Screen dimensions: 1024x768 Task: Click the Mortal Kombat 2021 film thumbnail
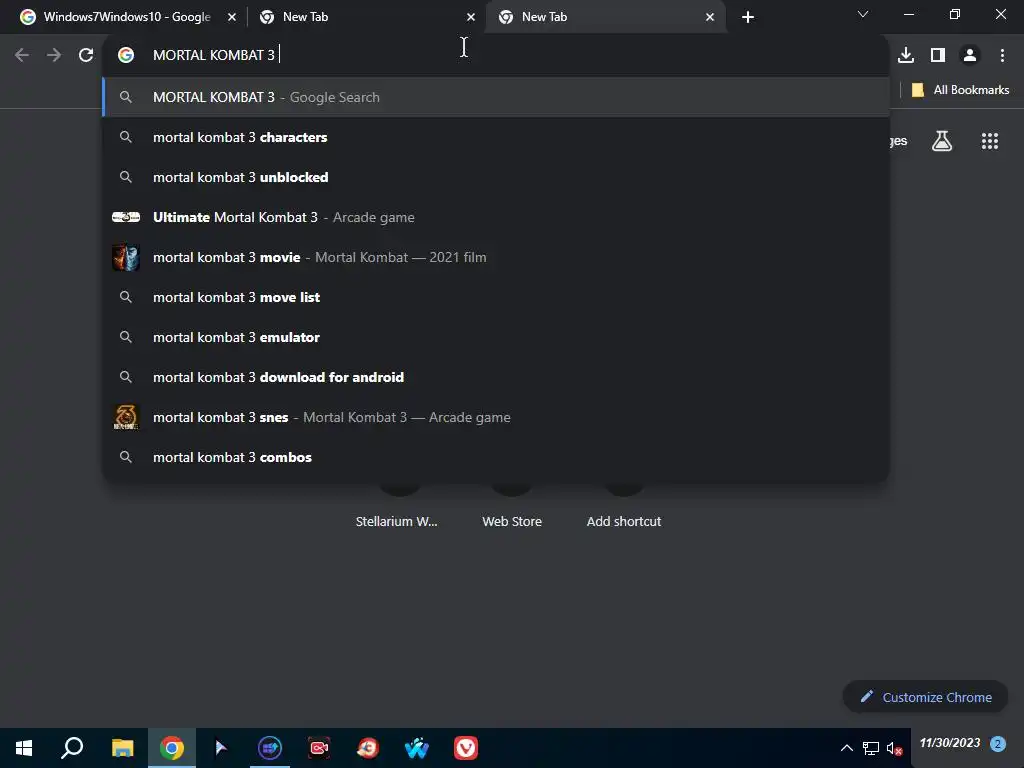(126, 257)
